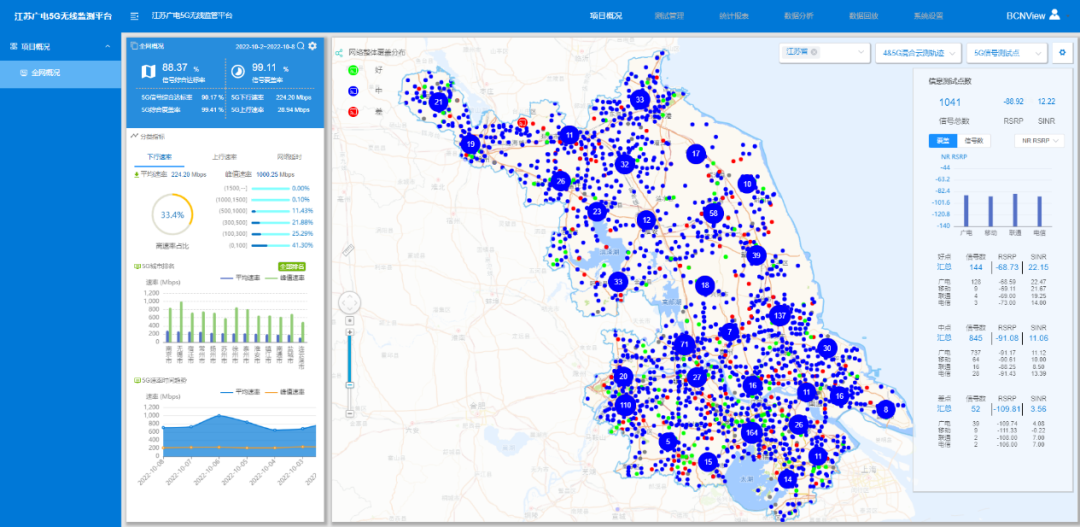Expand the NR RSRP metric dropdown
The width and height of the screenshot is (1080, 527).
point(1039,141)
